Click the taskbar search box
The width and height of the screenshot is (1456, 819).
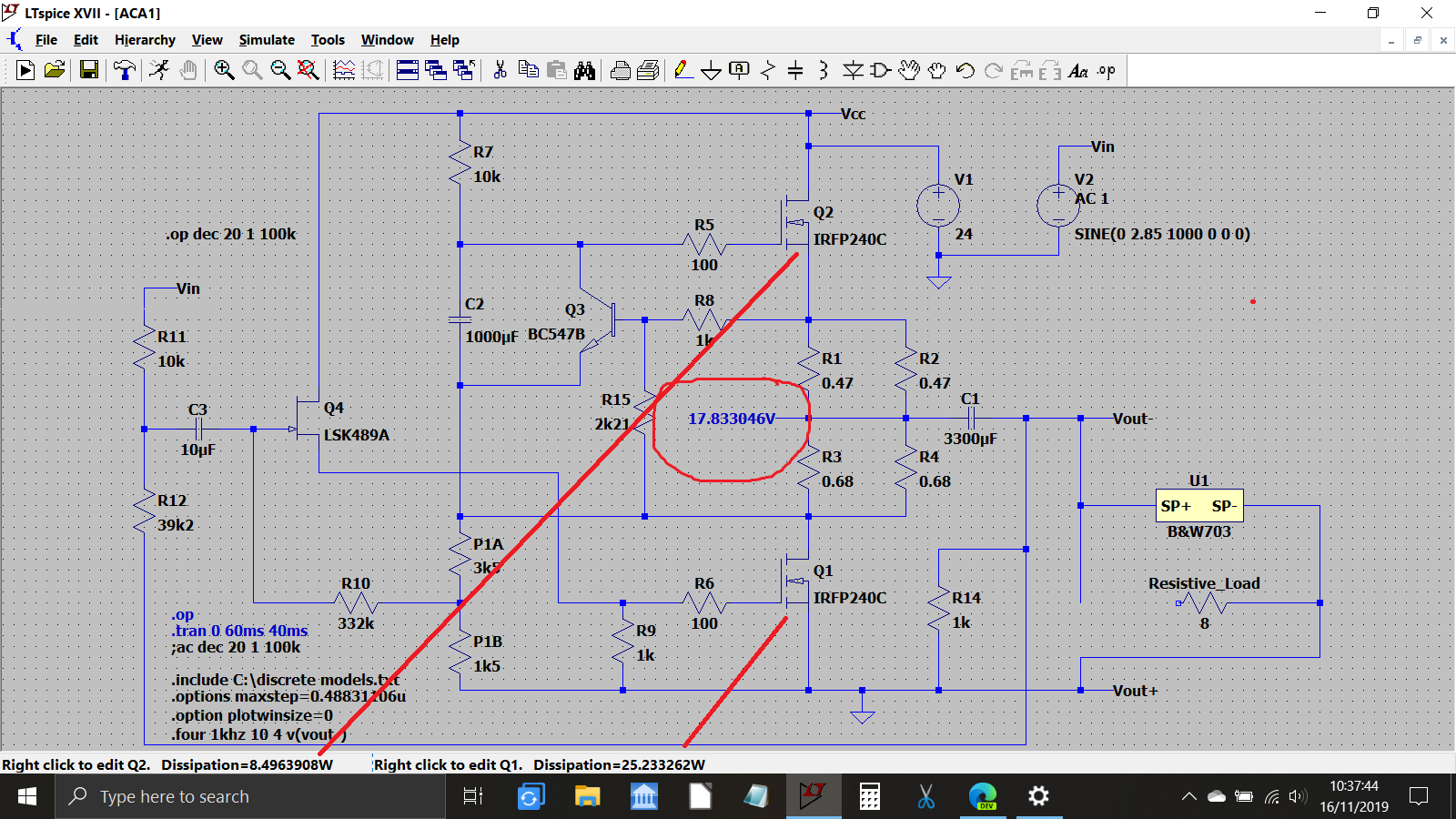(x=250, y=796)
